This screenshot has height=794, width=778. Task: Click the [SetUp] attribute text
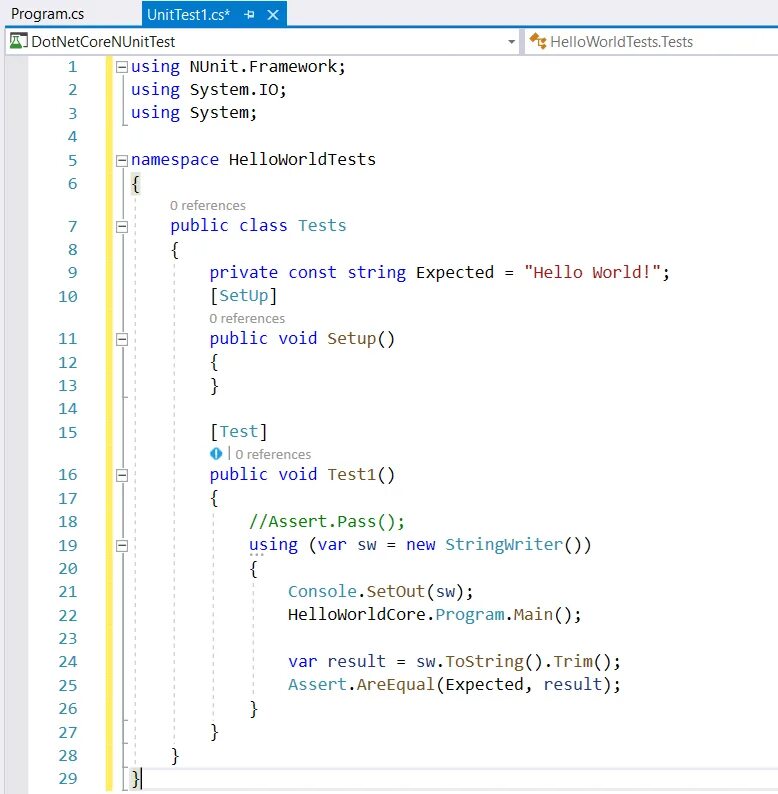tap(244, 296)
